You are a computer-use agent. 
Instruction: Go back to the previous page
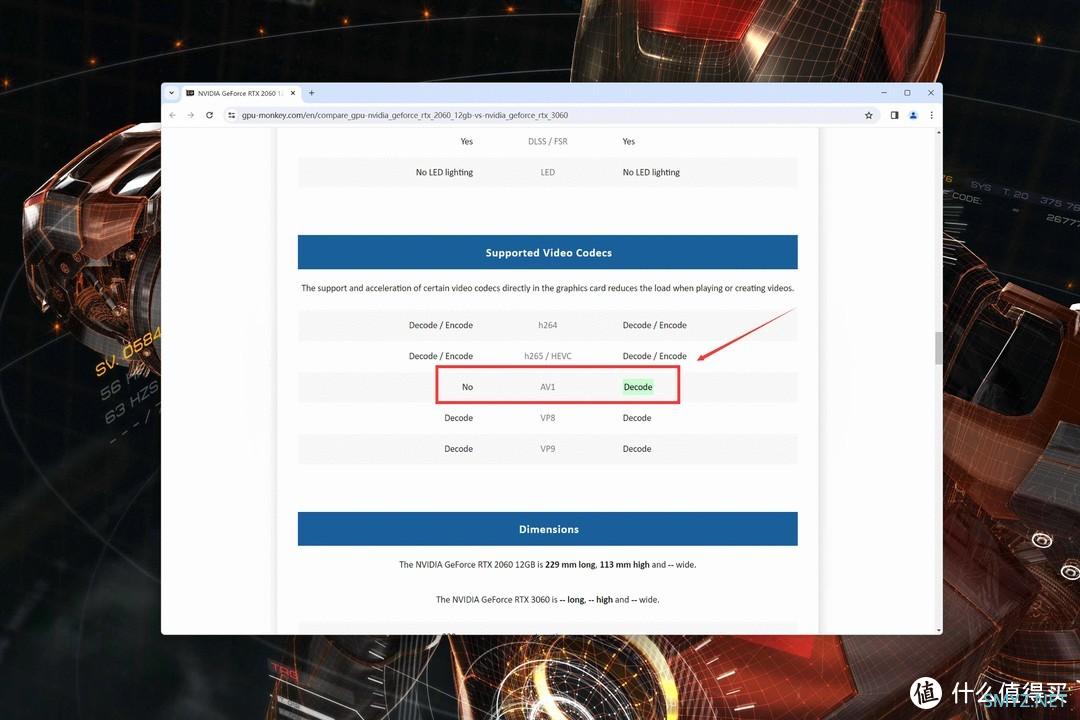point(172,115)
